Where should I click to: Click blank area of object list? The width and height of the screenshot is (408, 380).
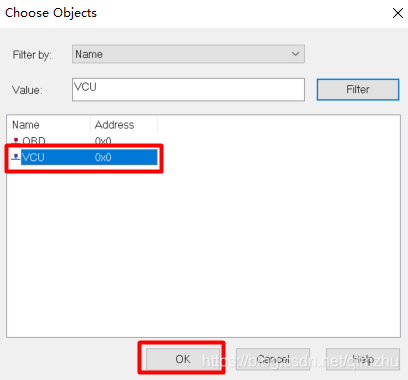click(x=233, y=250)
